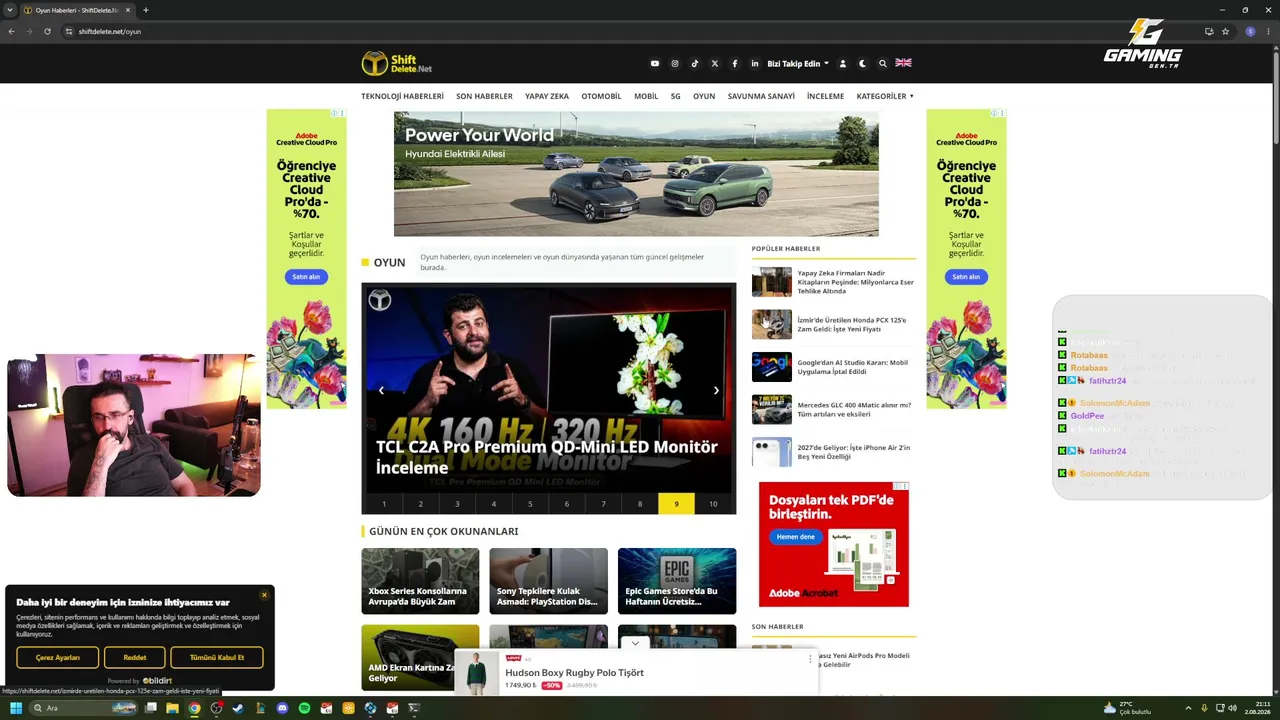Go to OTOMOBİL section

pyautogui.click(x=601, y=96)
